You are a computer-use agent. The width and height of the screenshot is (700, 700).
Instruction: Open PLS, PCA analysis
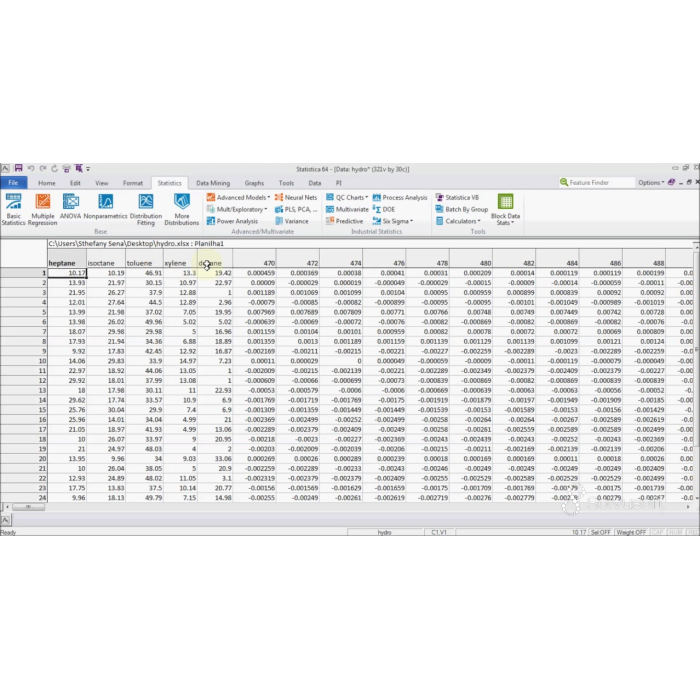[x=296, y=209]
